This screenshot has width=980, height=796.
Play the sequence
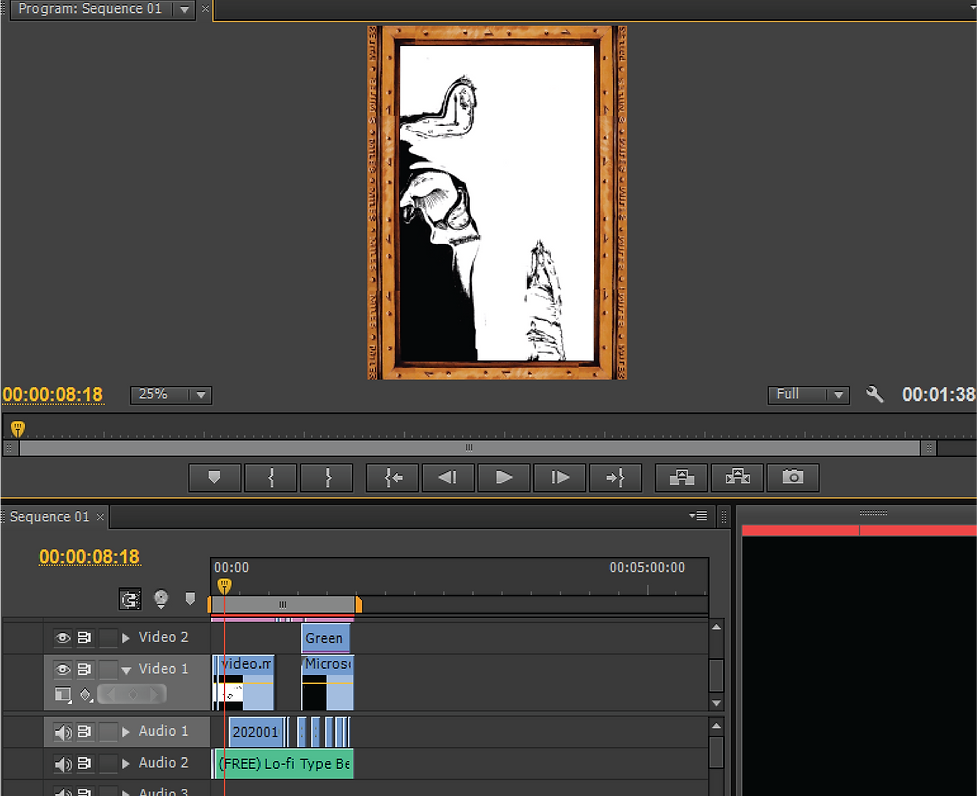click(504, 477)
